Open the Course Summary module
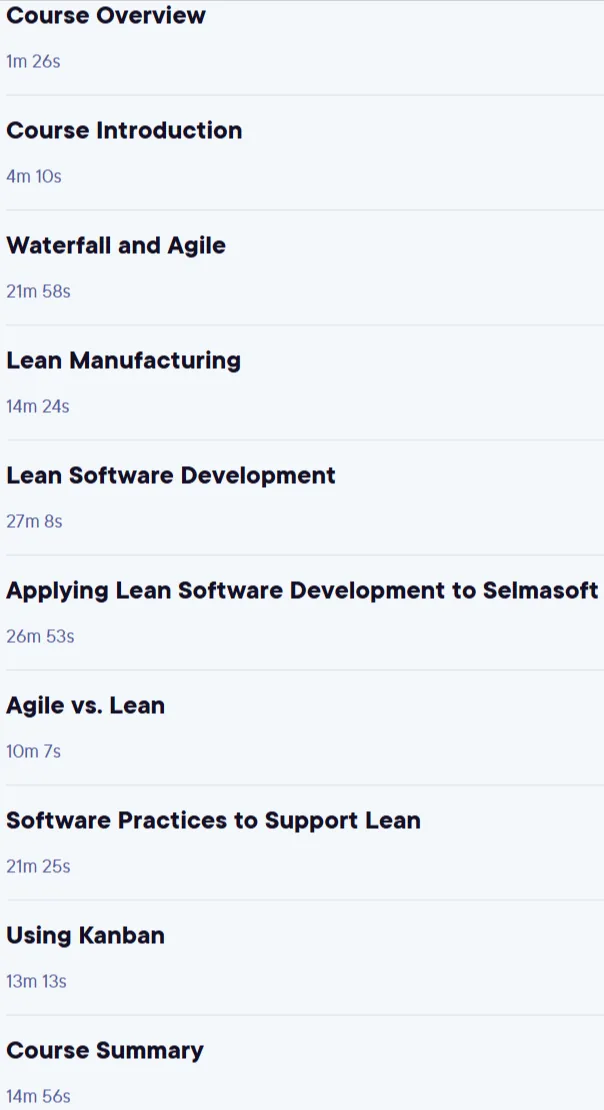The image size is (604, 1110). pyautogui.click(x=105, y=1051)
